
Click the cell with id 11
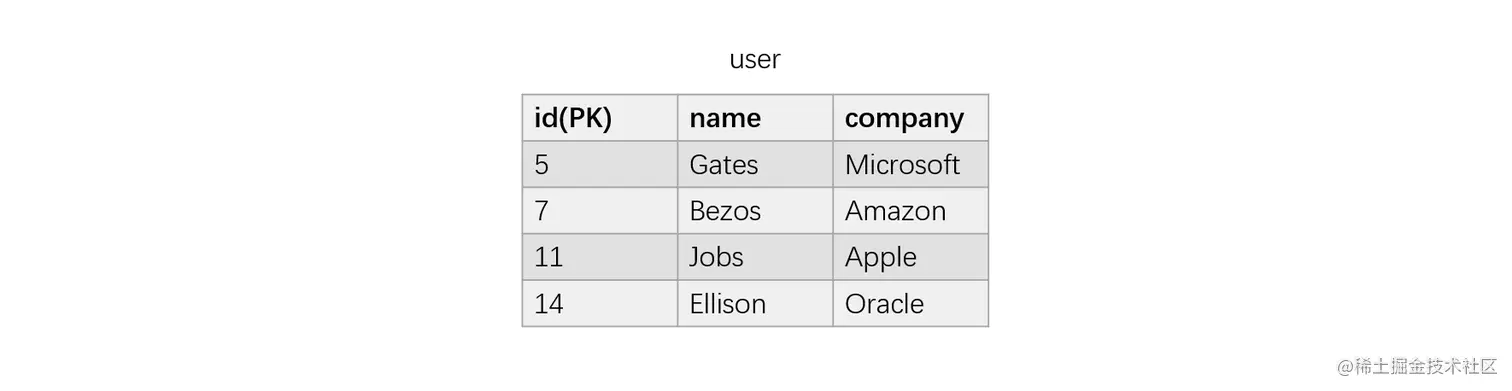point(600,257)
